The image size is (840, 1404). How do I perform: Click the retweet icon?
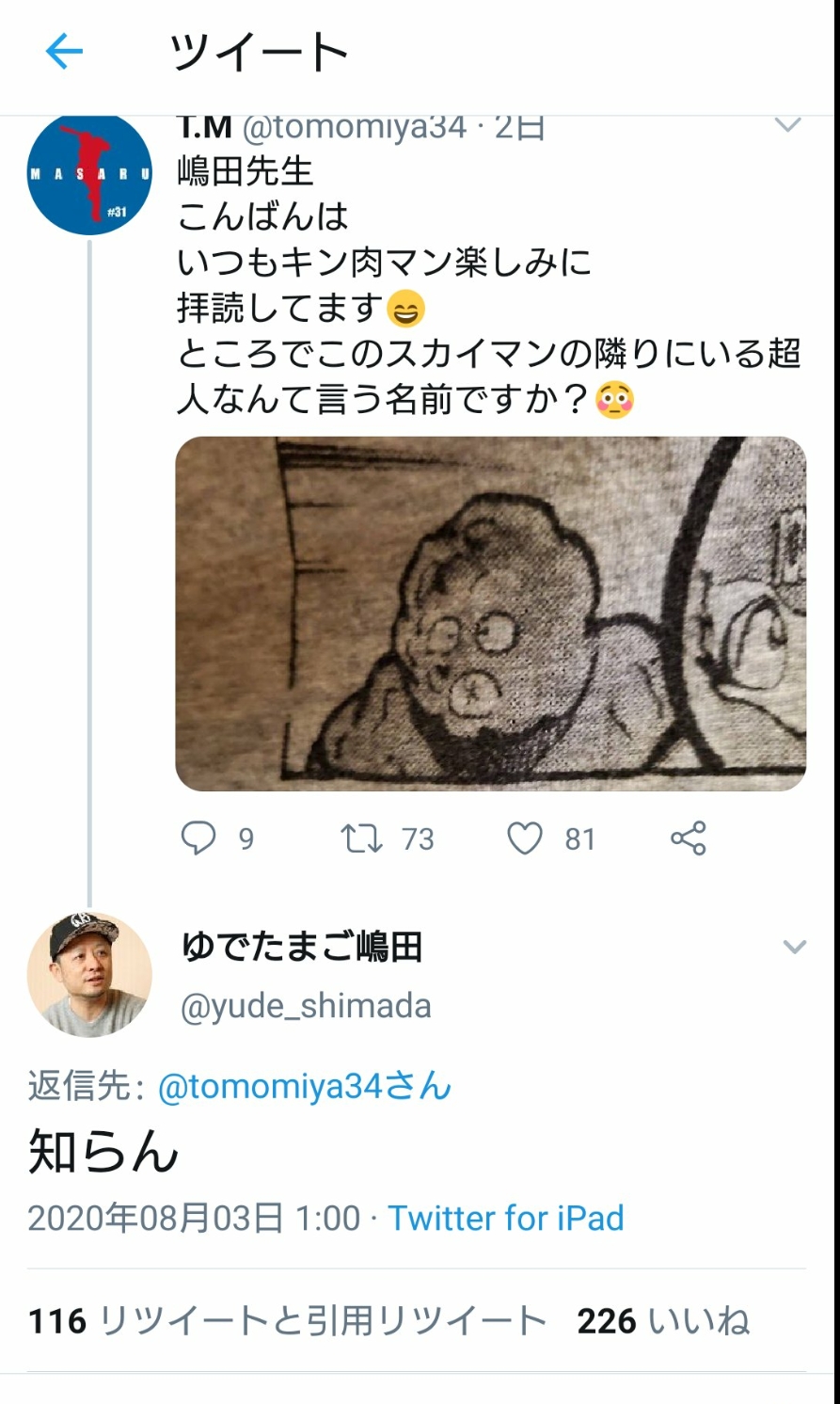(361, 838)
